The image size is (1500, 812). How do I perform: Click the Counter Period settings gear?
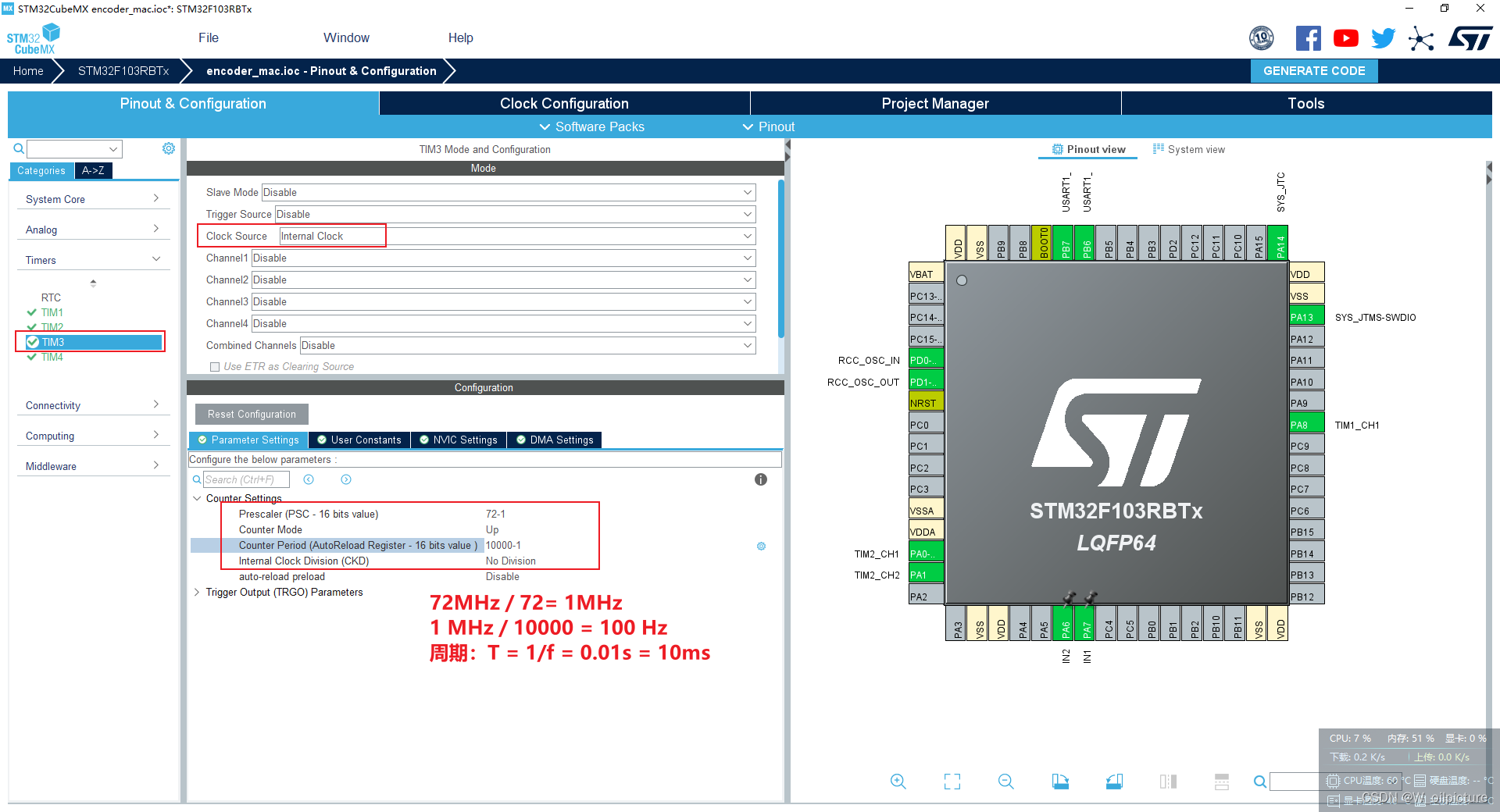pyautogui.click(x=761, y=546)
